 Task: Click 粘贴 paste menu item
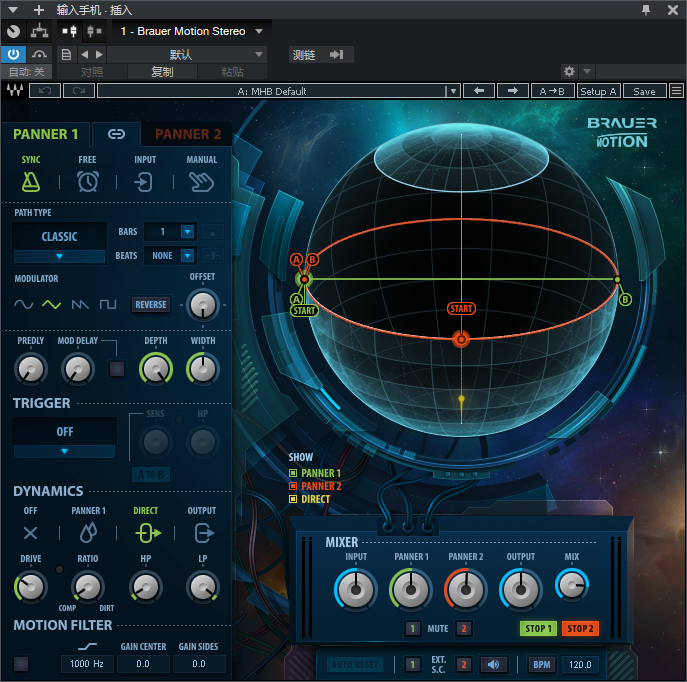(232, 71)
